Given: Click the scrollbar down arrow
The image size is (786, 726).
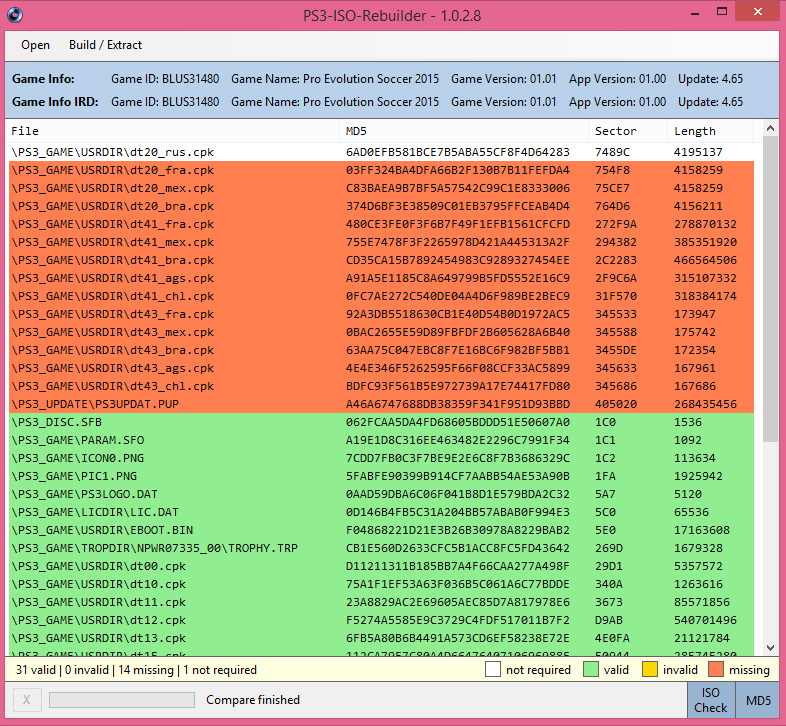Looking at the screenshot, I should [770, 648].
